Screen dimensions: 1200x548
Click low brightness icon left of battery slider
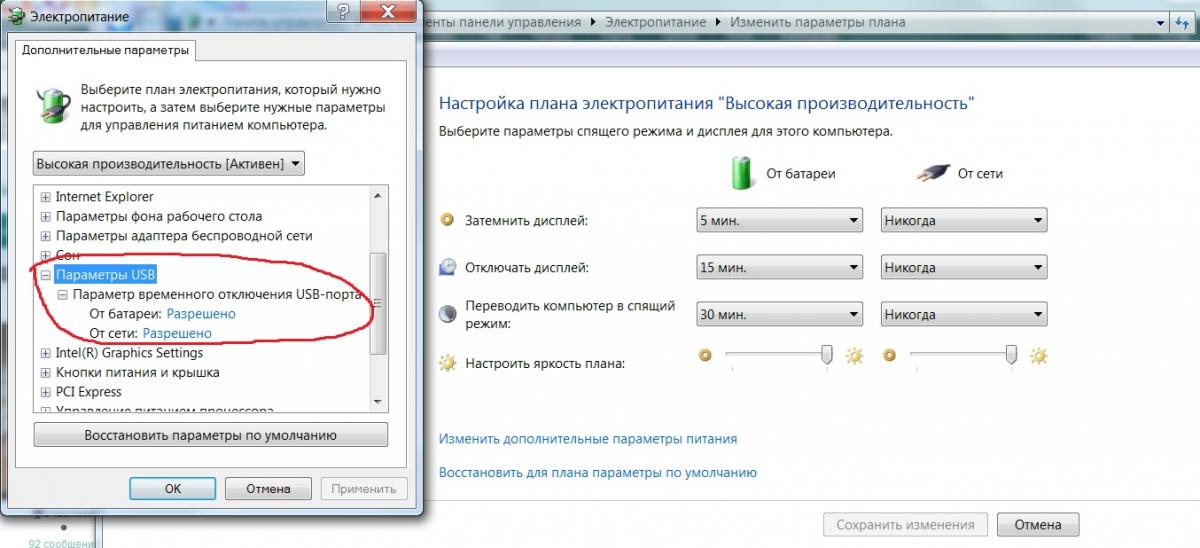point(705,355)
